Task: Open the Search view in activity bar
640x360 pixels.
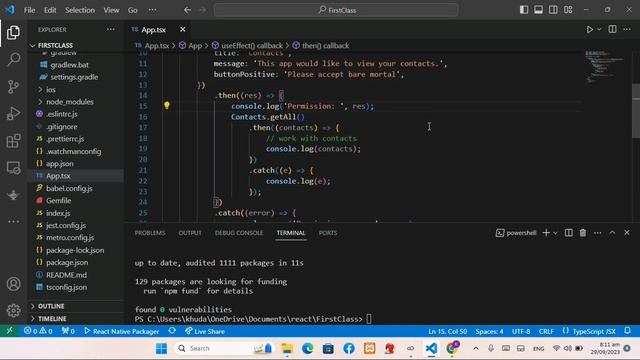Action: [x=13, y=60]
